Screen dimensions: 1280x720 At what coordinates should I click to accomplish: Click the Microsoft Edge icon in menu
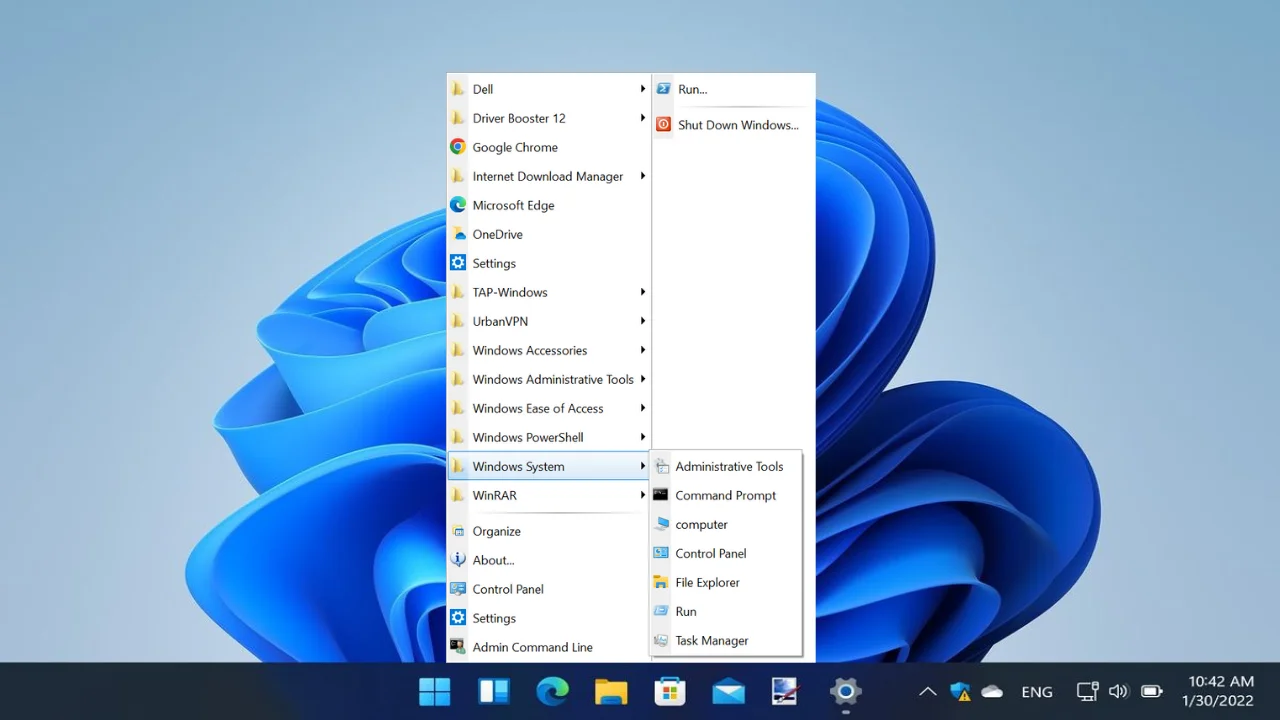[458, 205]
